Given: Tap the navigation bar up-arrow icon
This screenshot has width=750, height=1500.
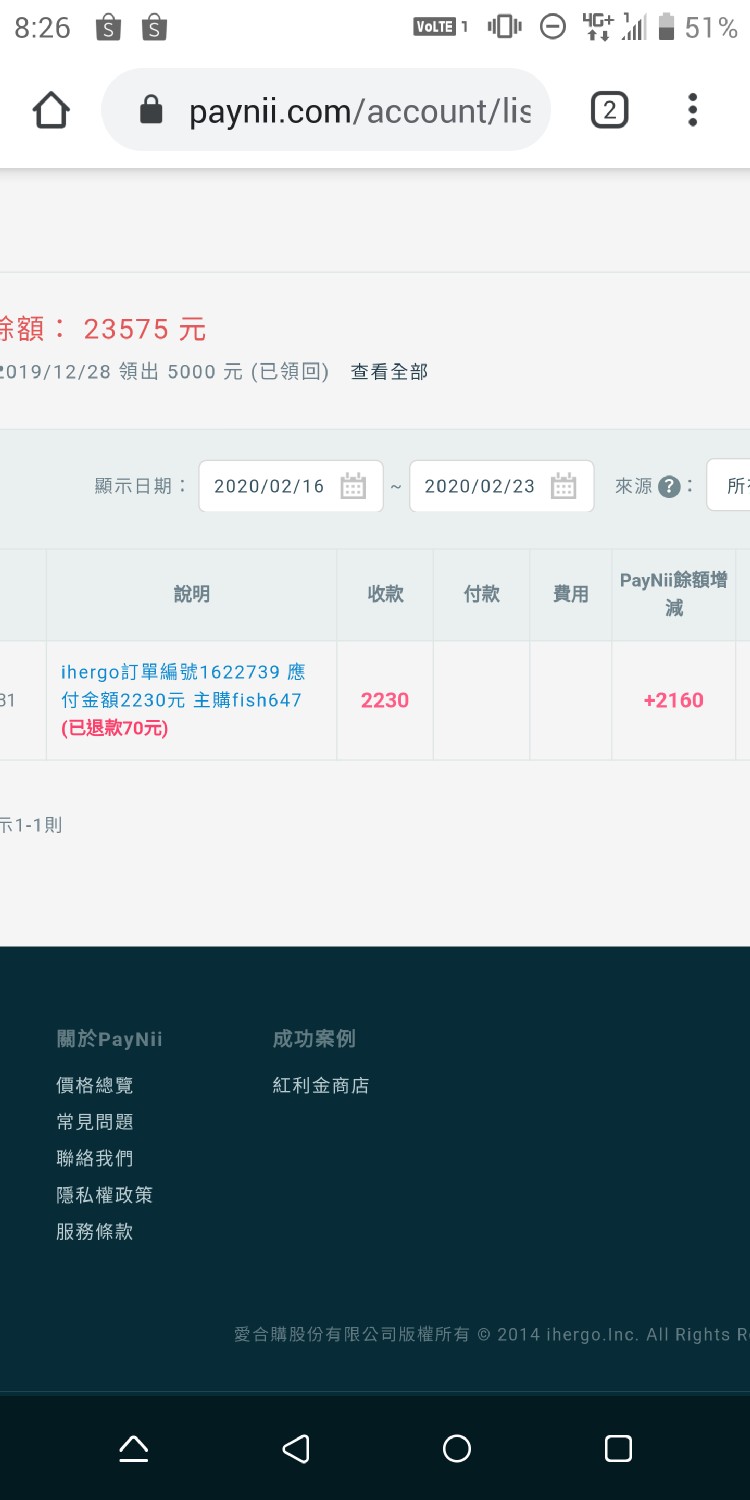Looking at the screenshot, I should (134, 1448).
